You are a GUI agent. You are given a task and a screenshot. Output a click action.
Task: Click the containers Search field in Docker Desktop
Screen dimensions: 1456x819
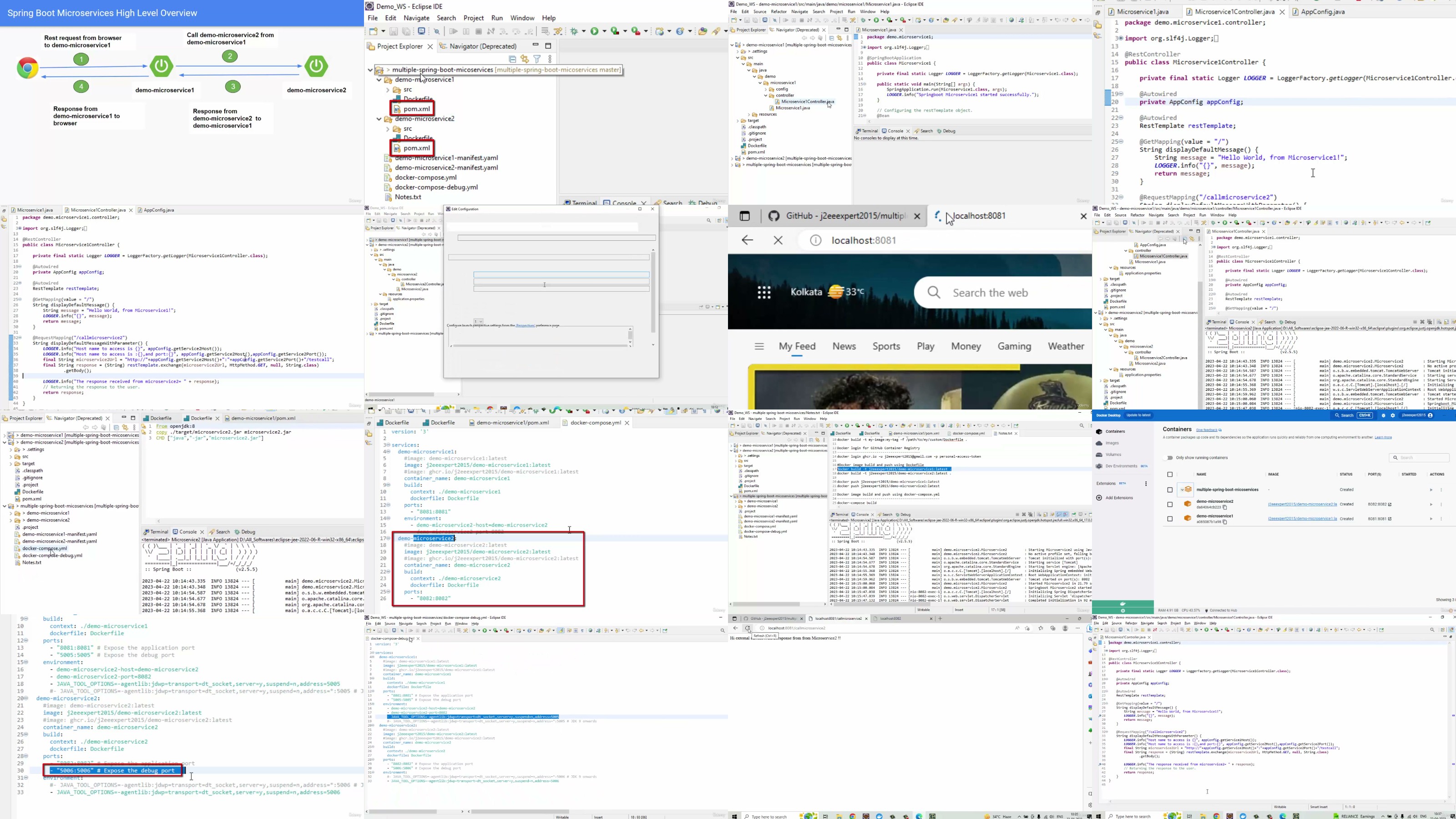click(x=1419, y=458)
